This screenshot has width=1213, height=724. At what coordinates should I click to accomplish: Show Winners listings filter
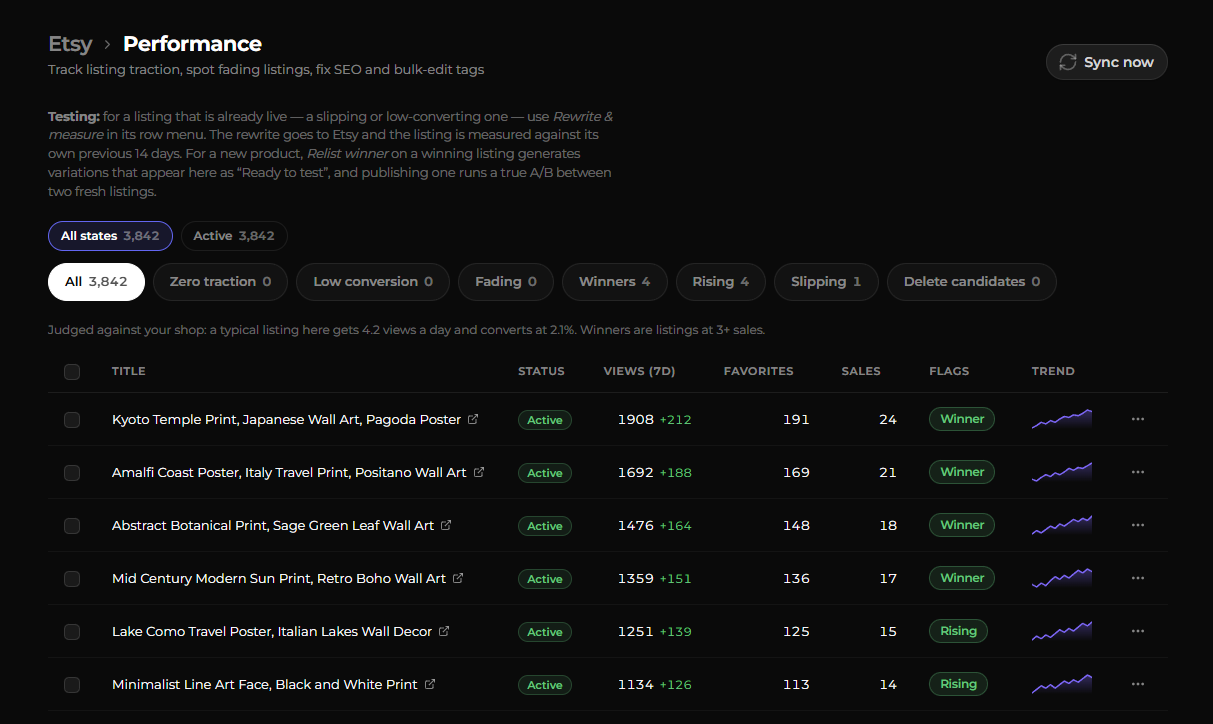[x=615, y=282]
